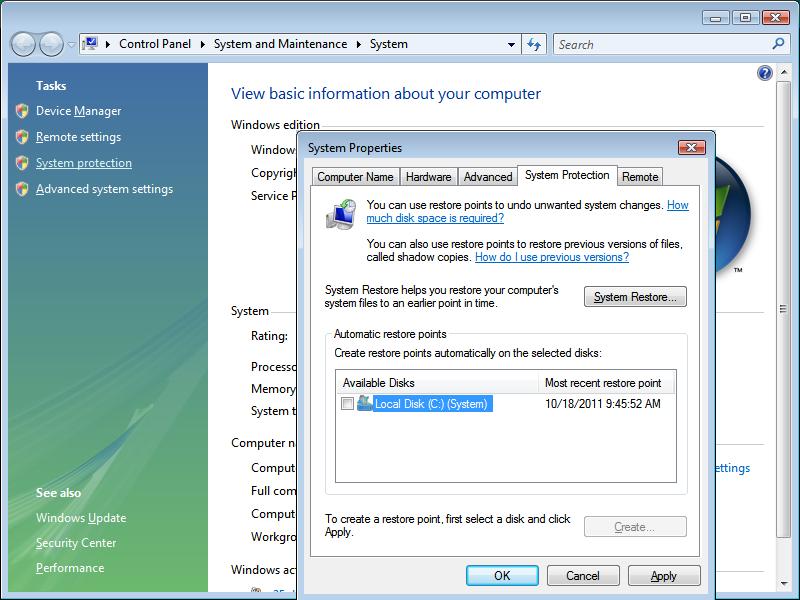Image resolution: width=800 pixels, height=600 pixels.
Task: Click the Back navigation arrow button
Action: pyautogui.click(x=24, y=44)
